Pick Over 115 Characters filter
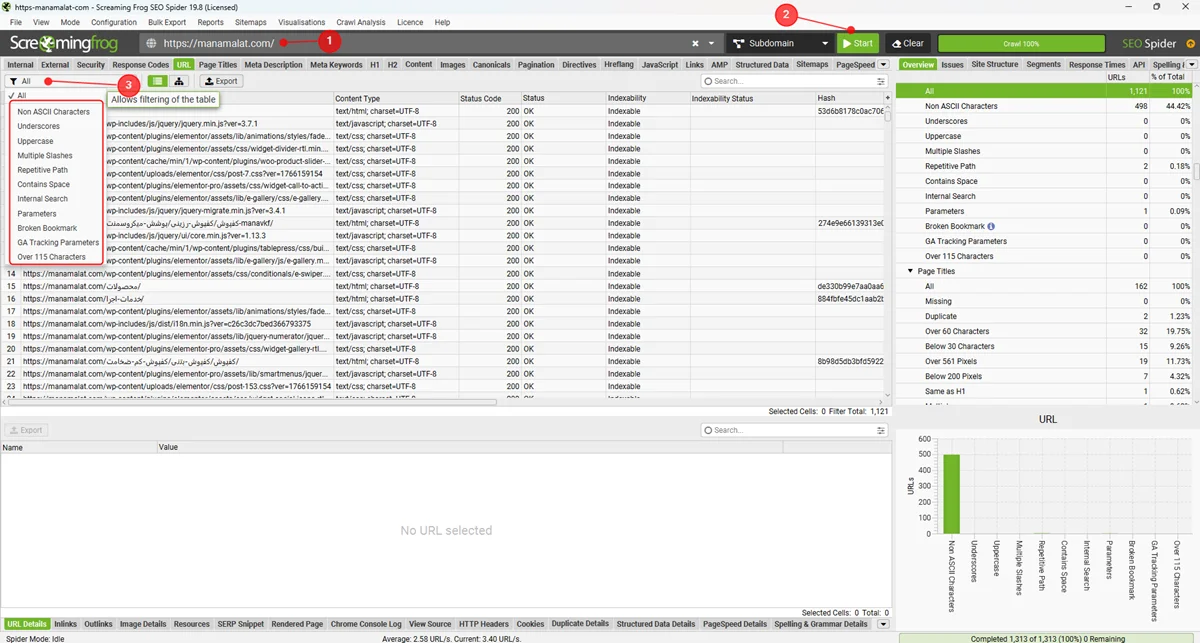 (51, 257)
